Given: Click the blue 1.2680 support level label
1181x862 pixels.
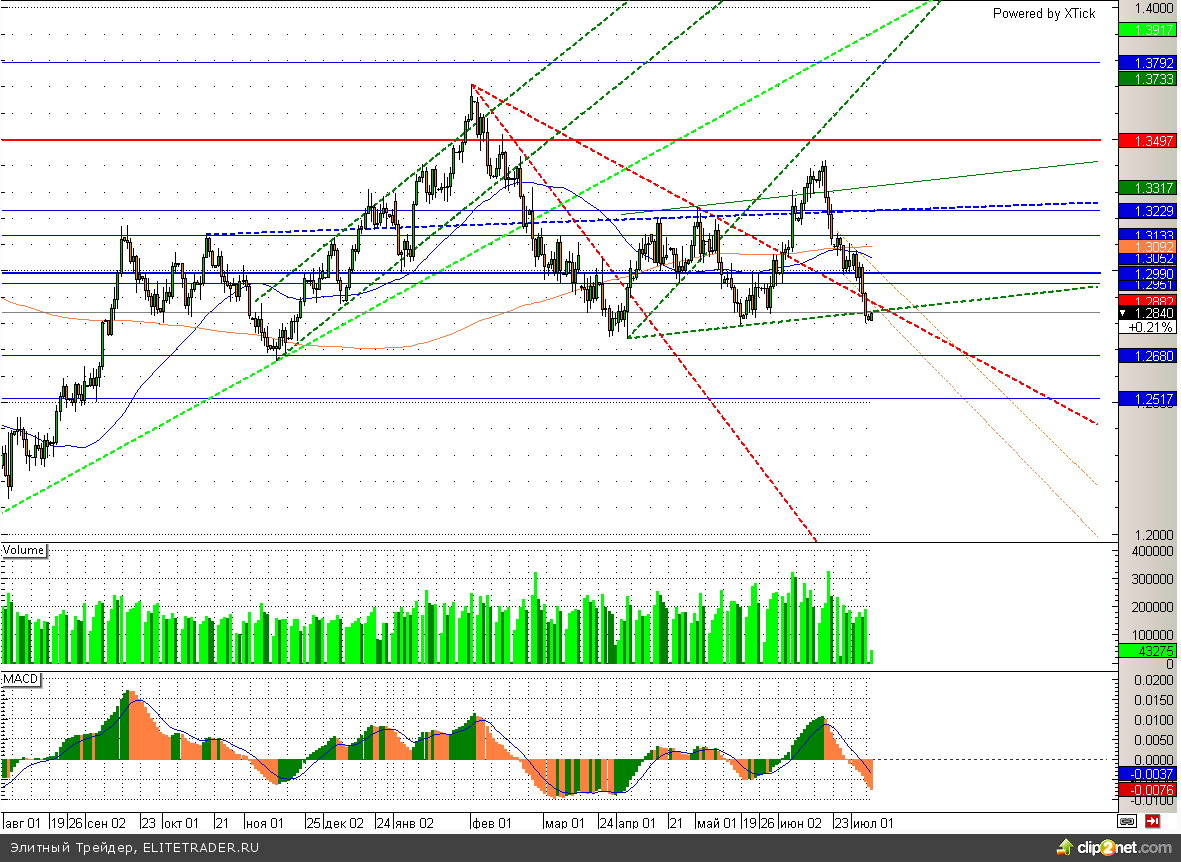Looking at the screenshot, I should [x=1146, y=356].
